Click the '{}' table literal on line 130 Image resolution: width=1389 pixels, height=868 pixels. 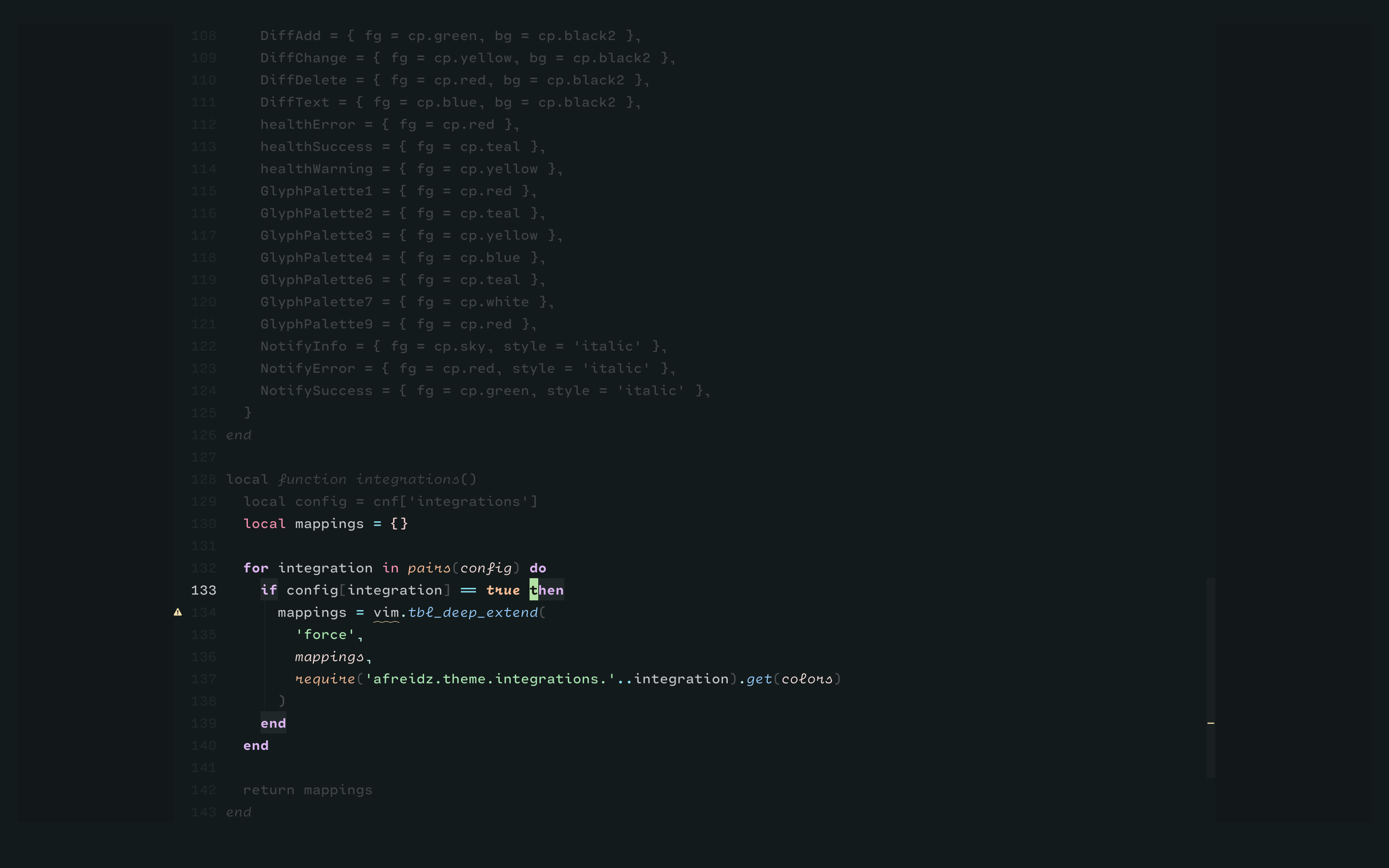pos(399,524)
